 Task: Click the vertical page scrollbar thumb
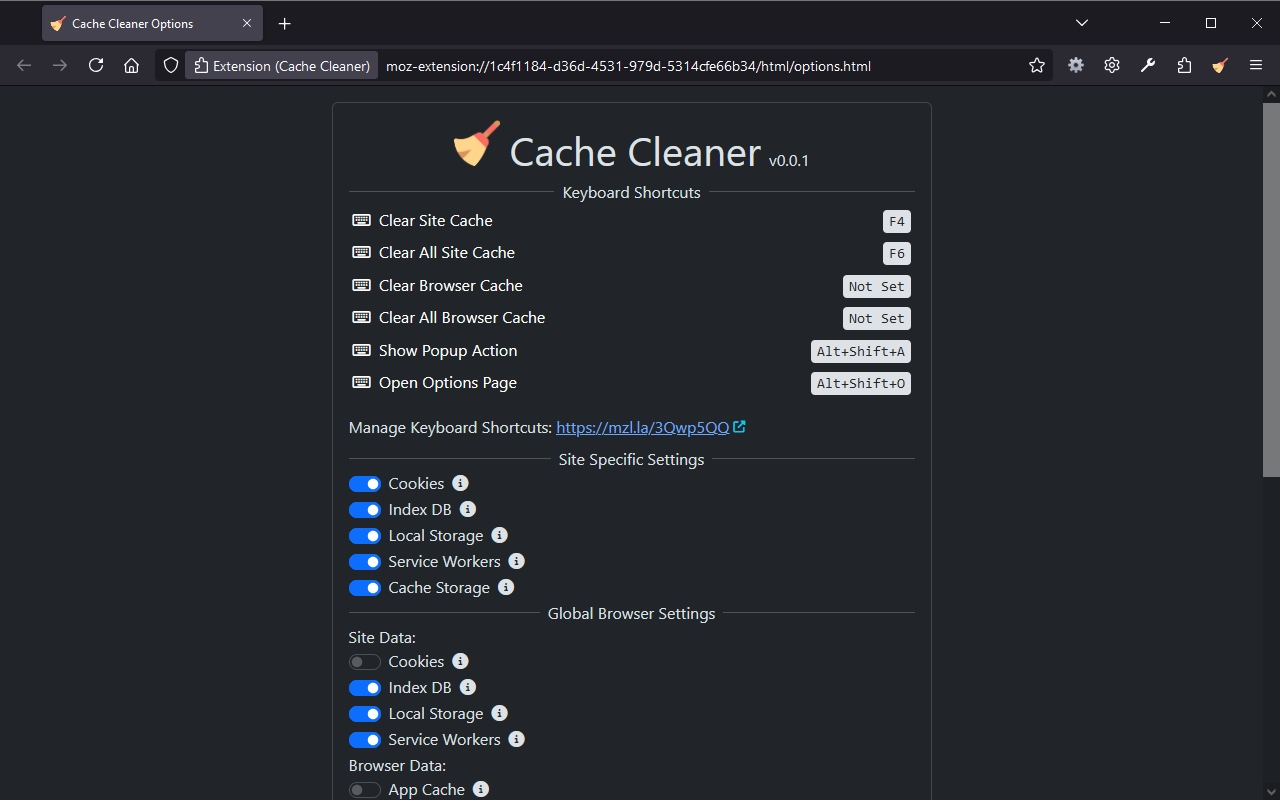(x=1271, y=290)
